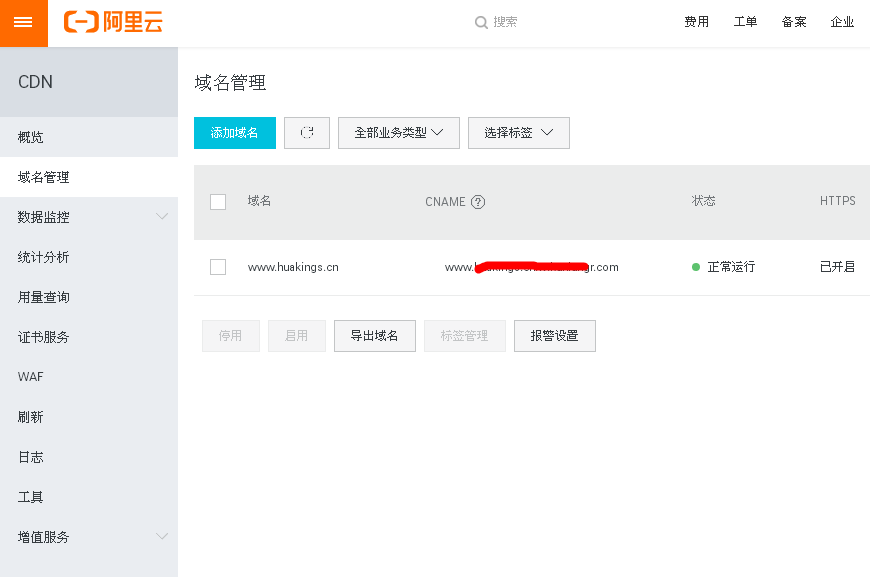Open the 选择标签 dropdown
Screen dimensions: 870x577
[519, 133]
